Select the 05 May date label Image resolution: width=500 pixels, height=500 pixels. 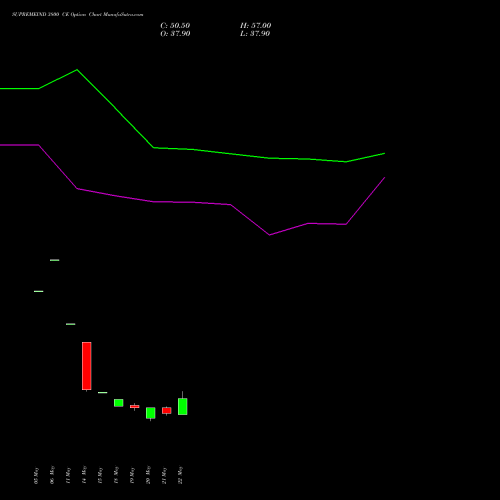click(x=36, y=475)
